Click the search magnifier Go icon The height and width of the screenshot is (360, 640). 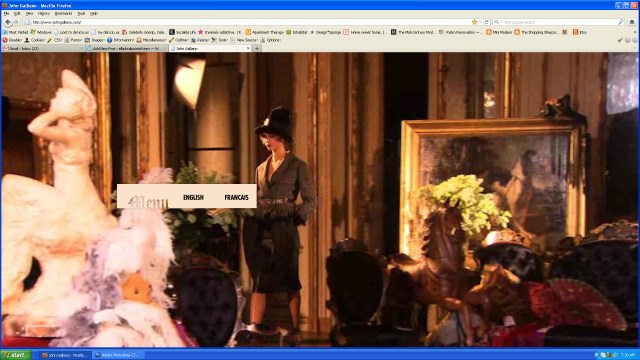(x=621, y=22)
